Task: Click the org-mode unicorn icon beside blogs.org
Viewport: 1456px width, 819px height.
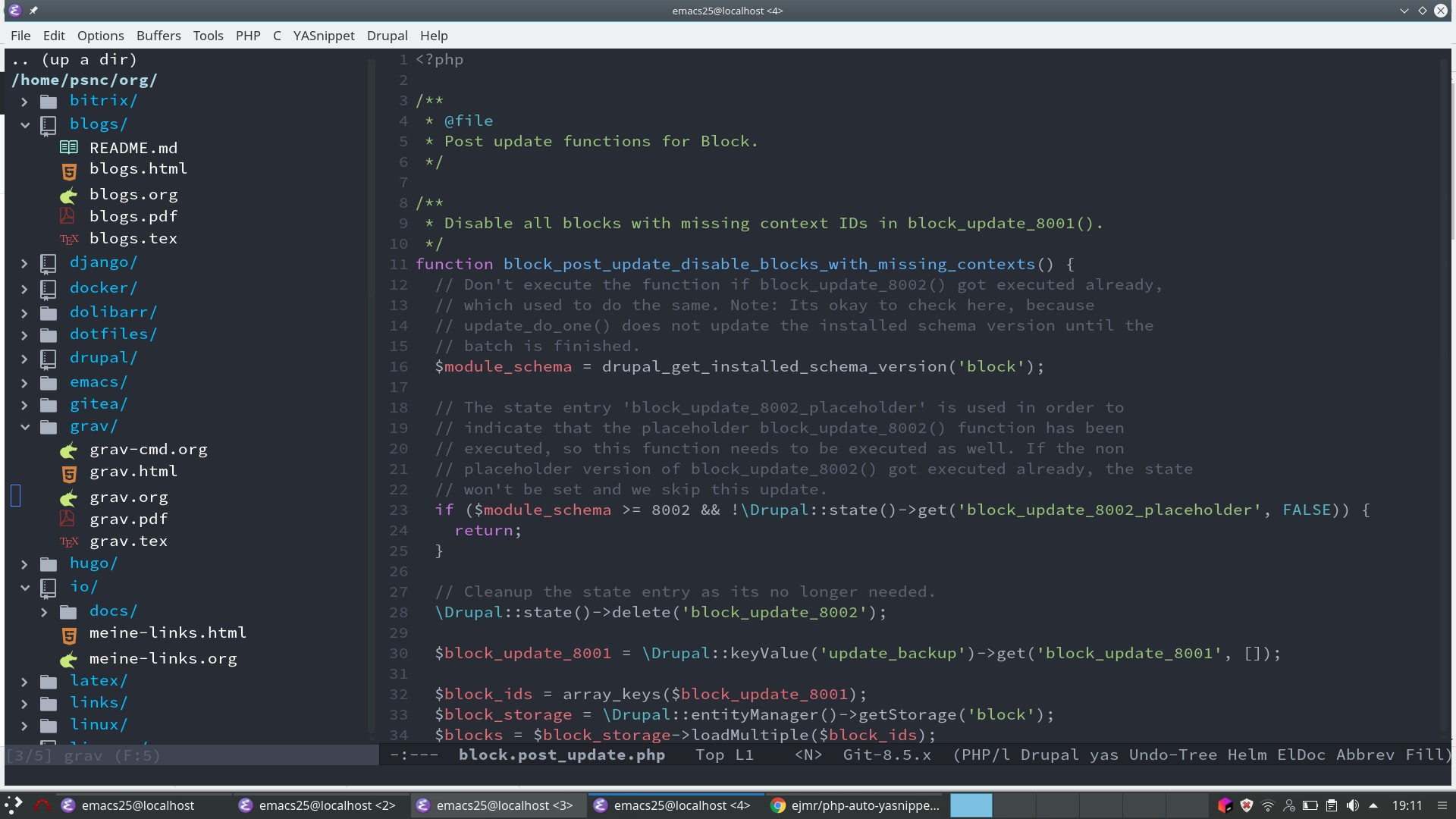Action: click(68, 196)
